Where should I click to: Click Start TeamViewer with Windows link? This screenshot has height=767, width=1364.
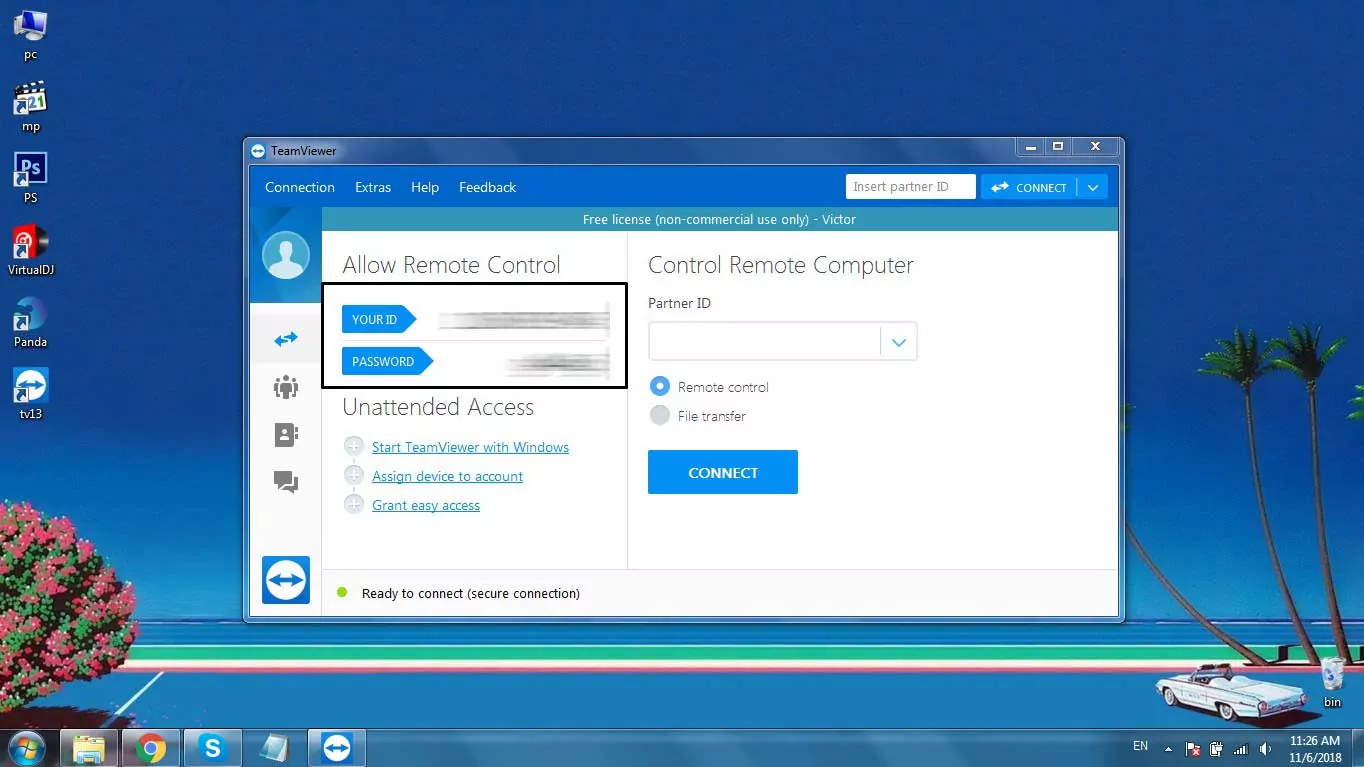pyautogui.click(x=470, y=447)
